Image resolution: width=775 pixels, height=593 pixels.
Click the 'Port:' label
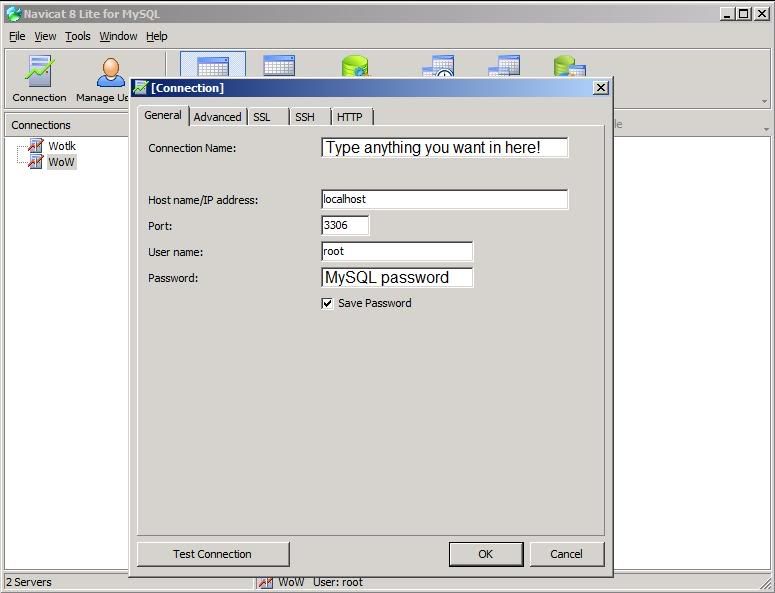160,226
